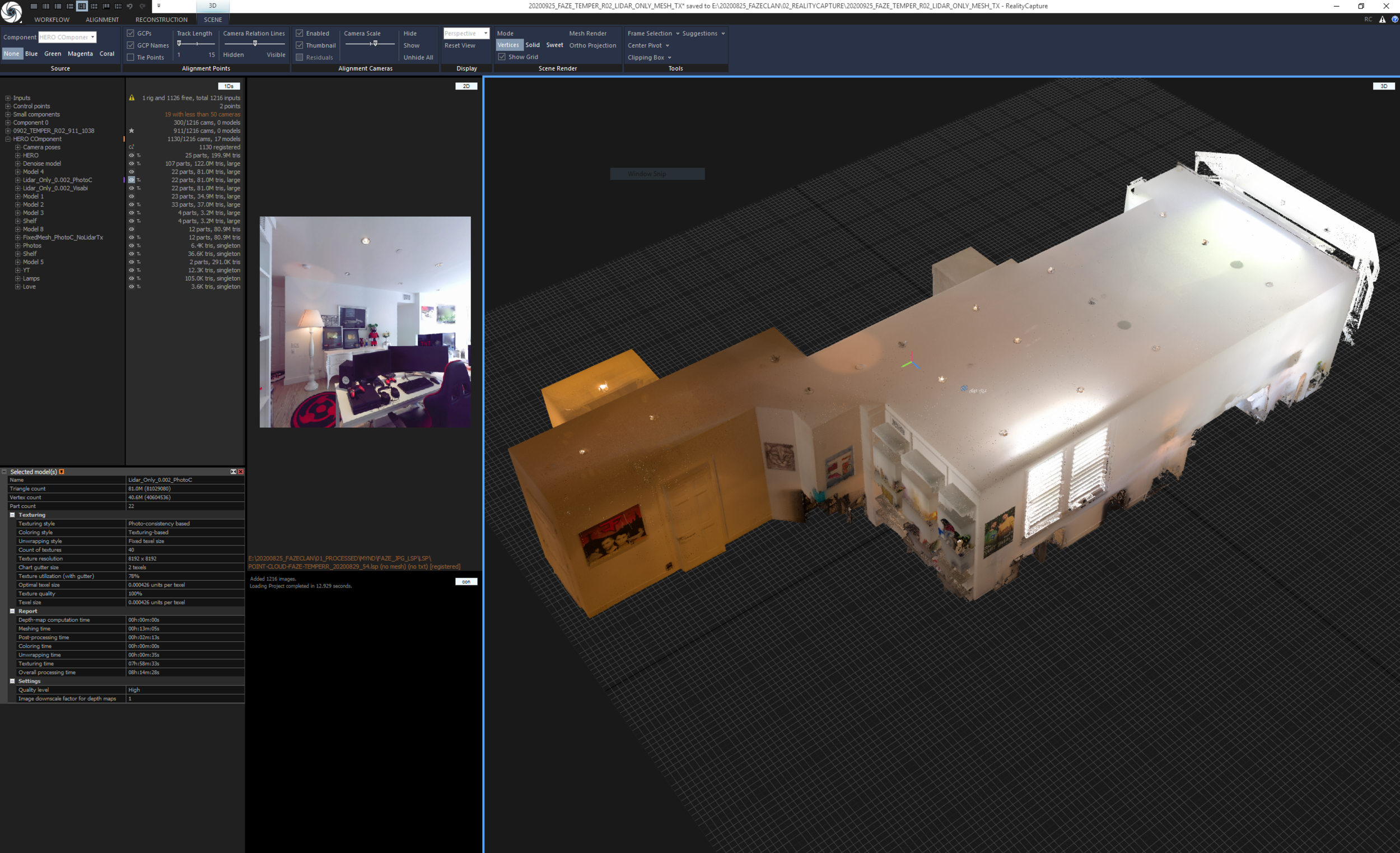Image resolution: width=1400 pixels, height=853 pixels.
Task: Click the Reset View button
Action: coord(460,45)
